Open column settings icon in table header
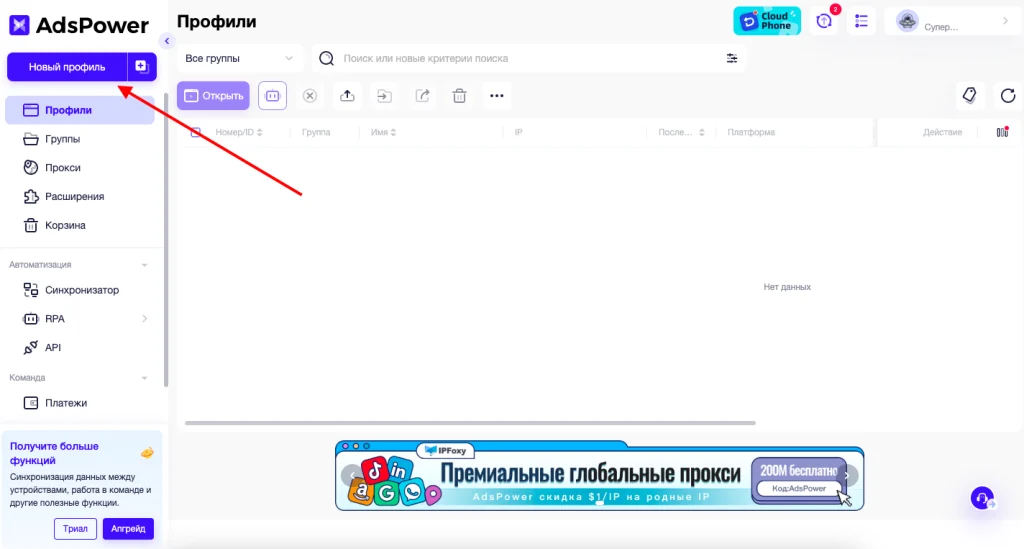Image resolution: width=1024 pixels, height=549 pixels. tap(1002, 132)
